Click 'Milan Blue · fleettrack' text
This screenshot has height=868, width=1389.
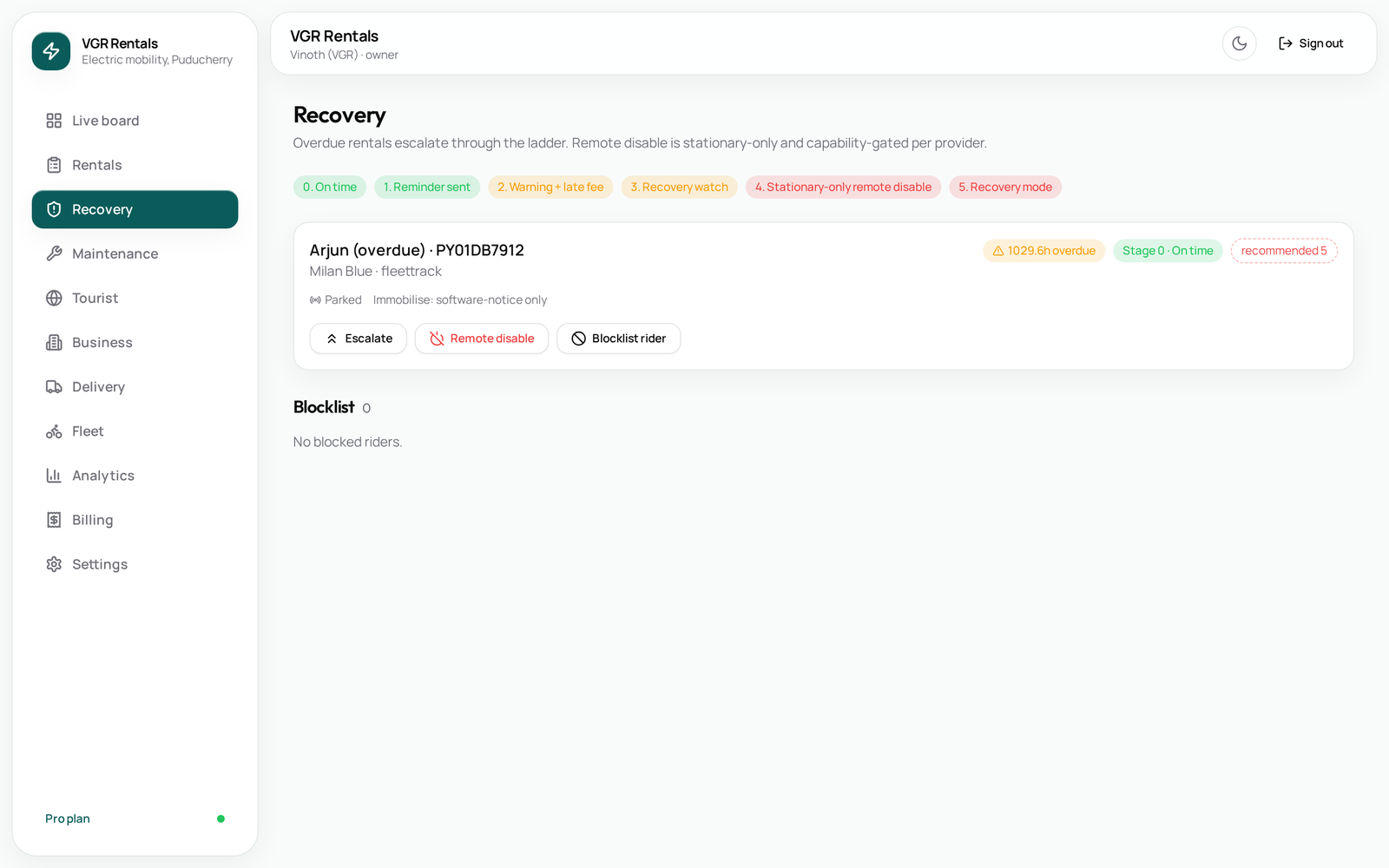point(376,272)
